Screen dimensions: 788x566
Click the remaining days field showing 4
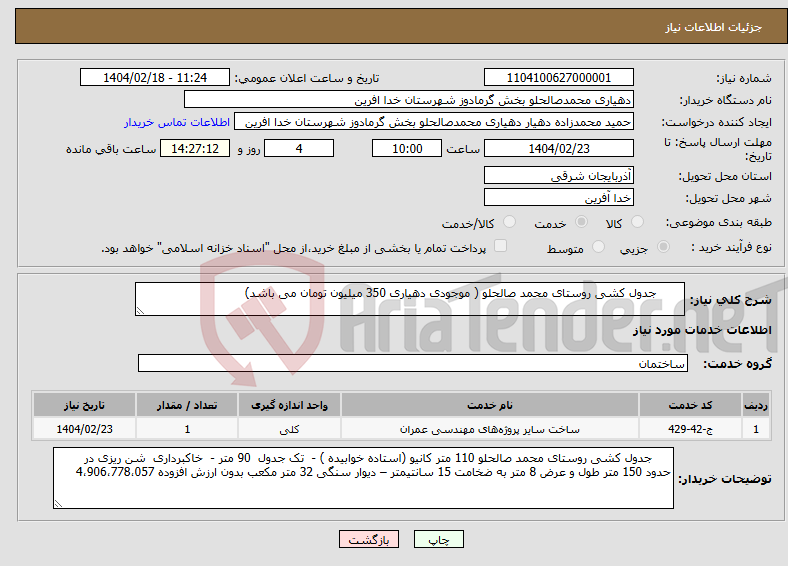coord(299,148)
